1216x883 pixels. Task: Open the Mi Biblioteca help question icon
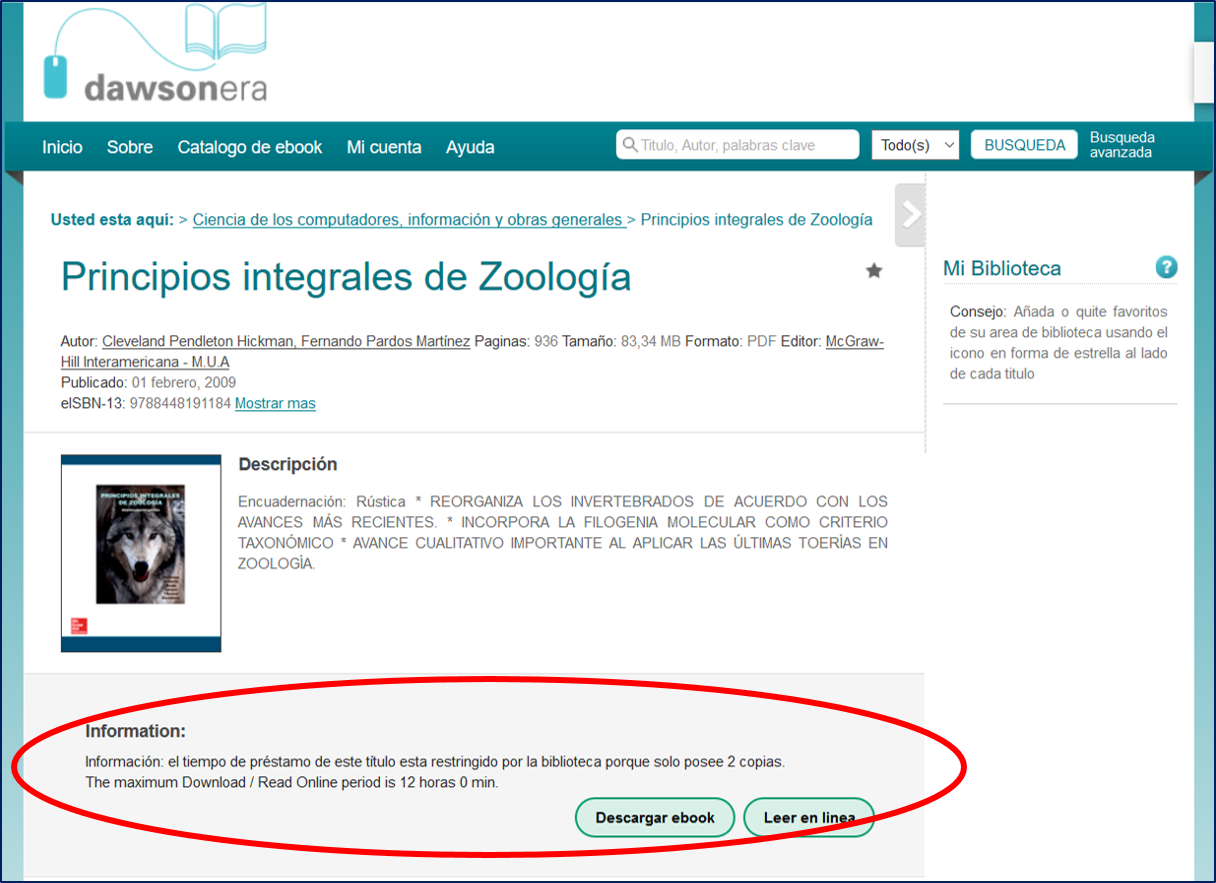pos(1166,268)
